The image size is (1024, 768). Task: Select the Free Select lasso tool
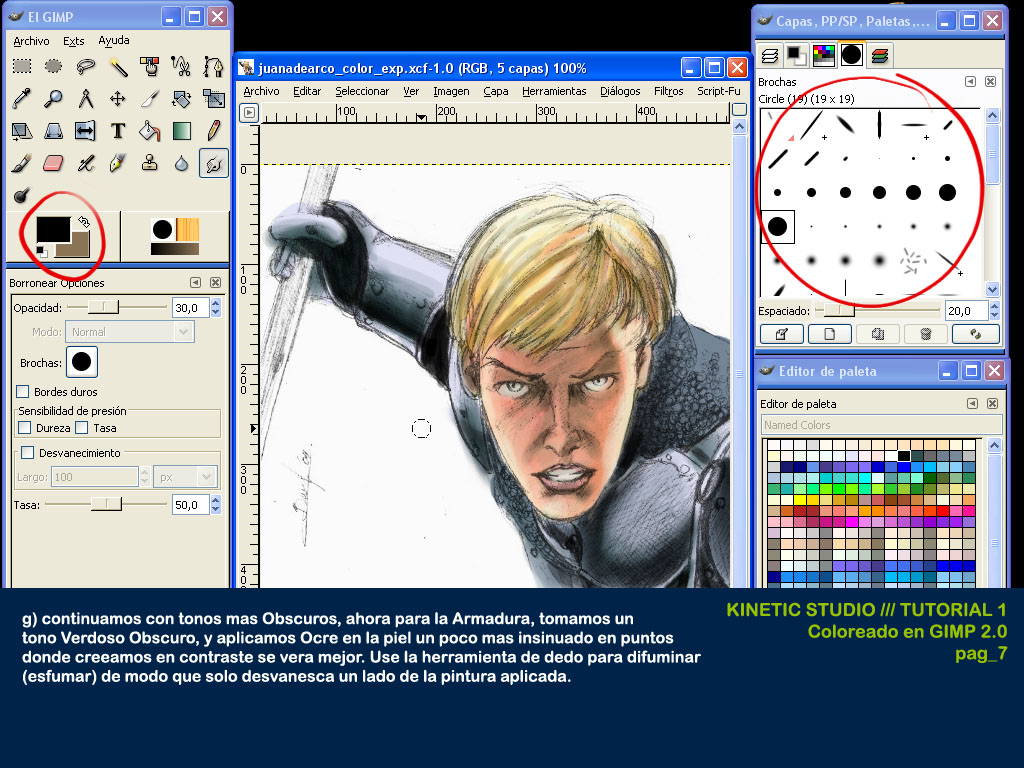(x=86, y=66)
